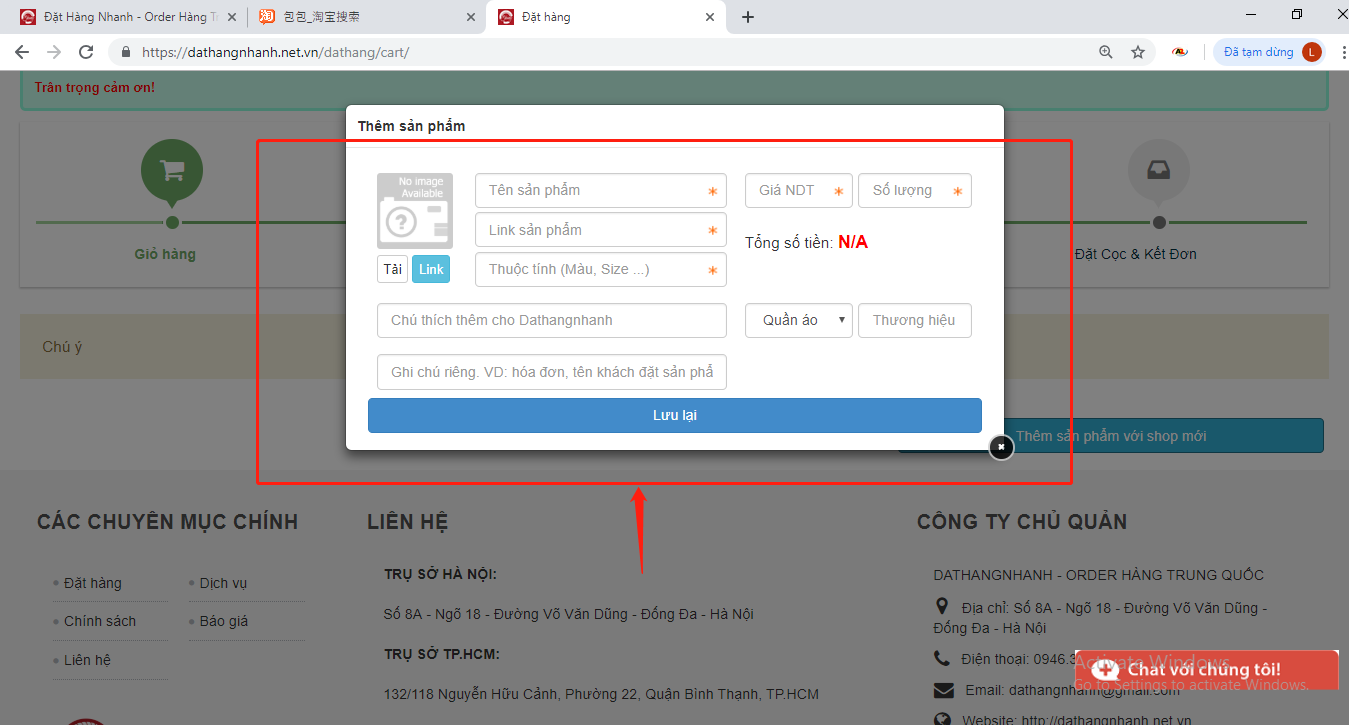The width and height of the screenshot is (1349, 725).
Task: Open new browser tab with plus icon
Action: coord(748,17)
